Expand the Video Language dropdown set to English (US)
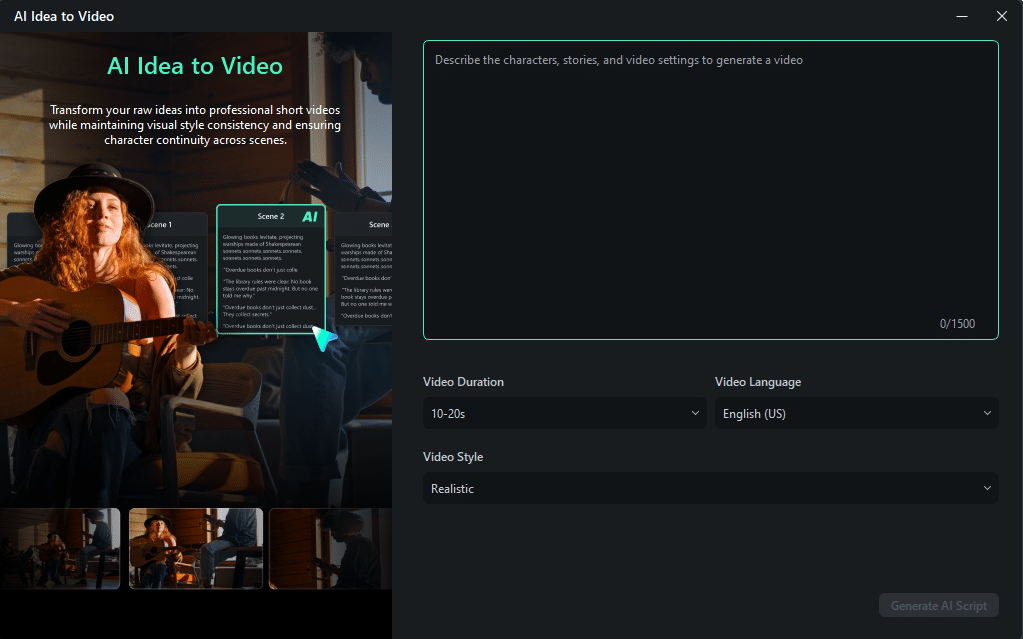The image size is (1023, 639). click(x=856, y=413)
